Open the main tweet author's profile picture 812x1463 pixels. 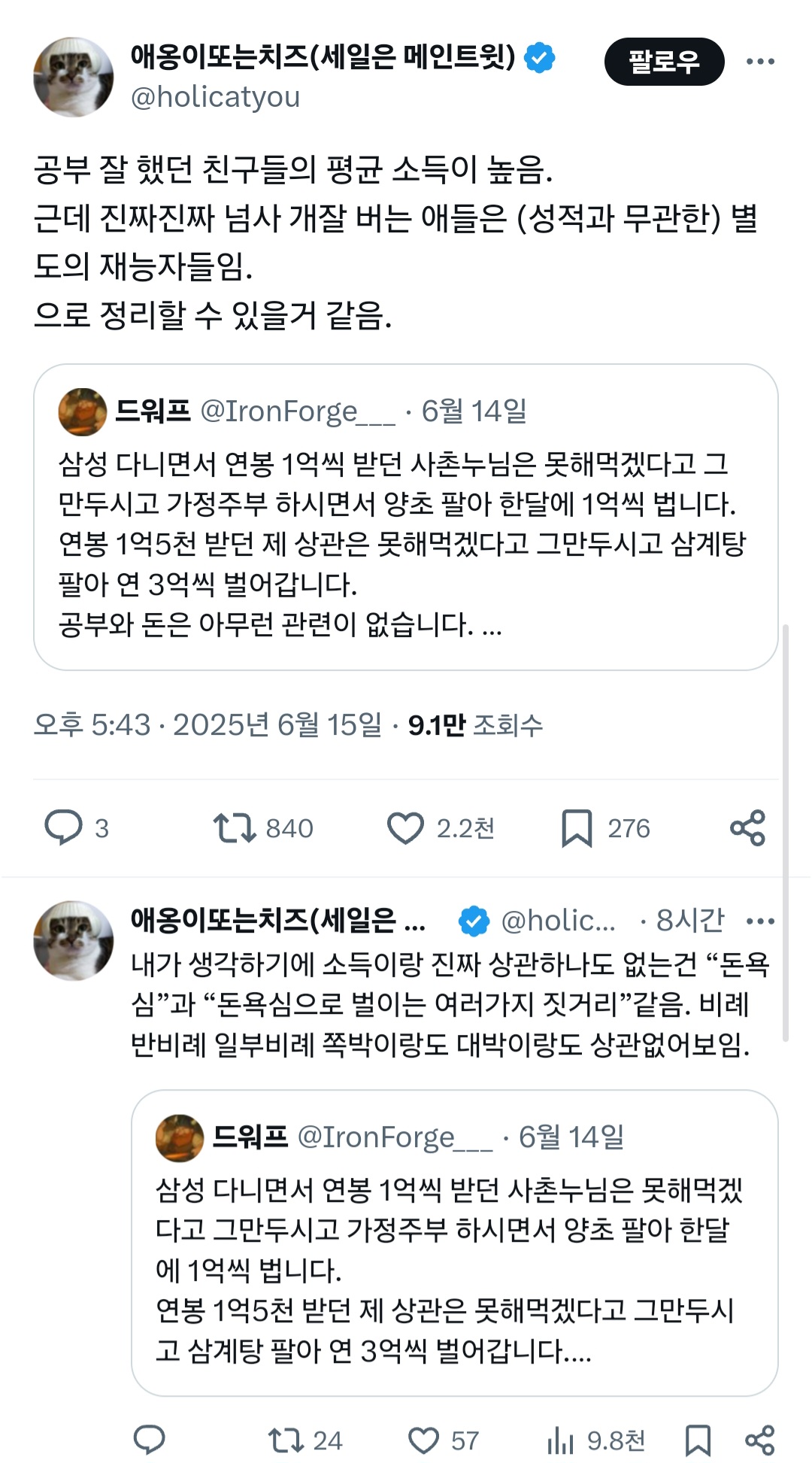[x=73, y=77]
